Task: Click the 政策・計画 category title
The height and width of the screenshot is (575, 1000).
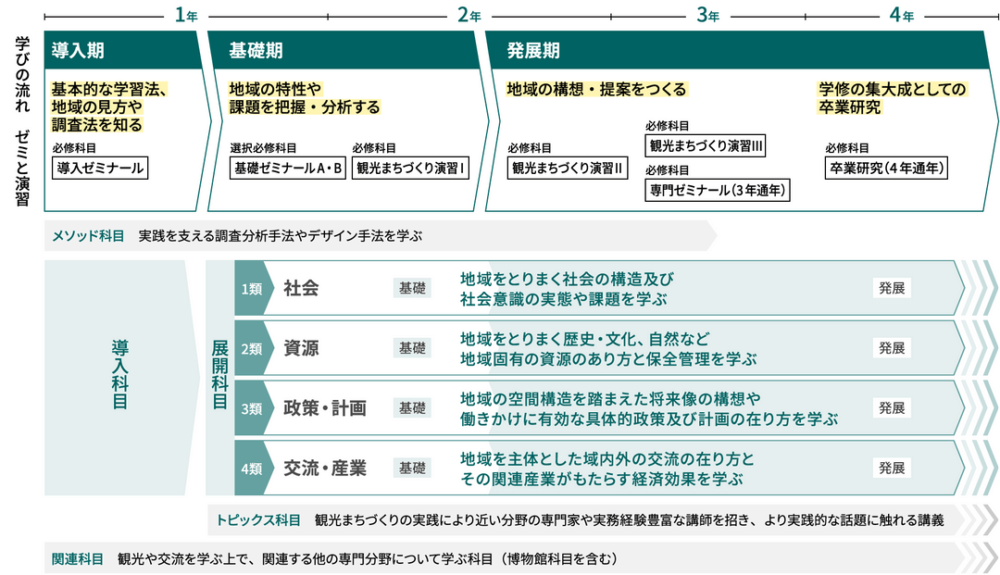Action: point(325,408)
